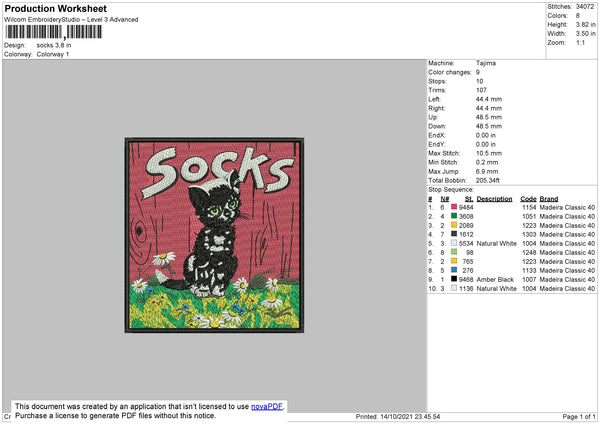
Task: Choose the light green swatch for stop 6
Action: (454, 252)
